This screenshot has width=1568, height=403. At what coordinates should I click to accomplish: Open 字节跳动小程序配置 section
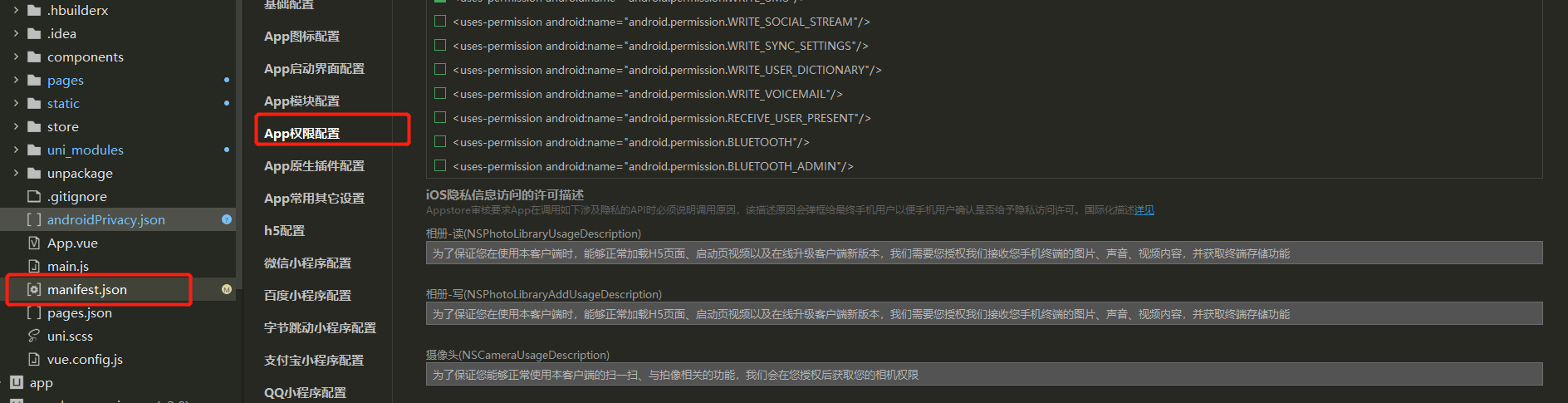tap(320, 328)
